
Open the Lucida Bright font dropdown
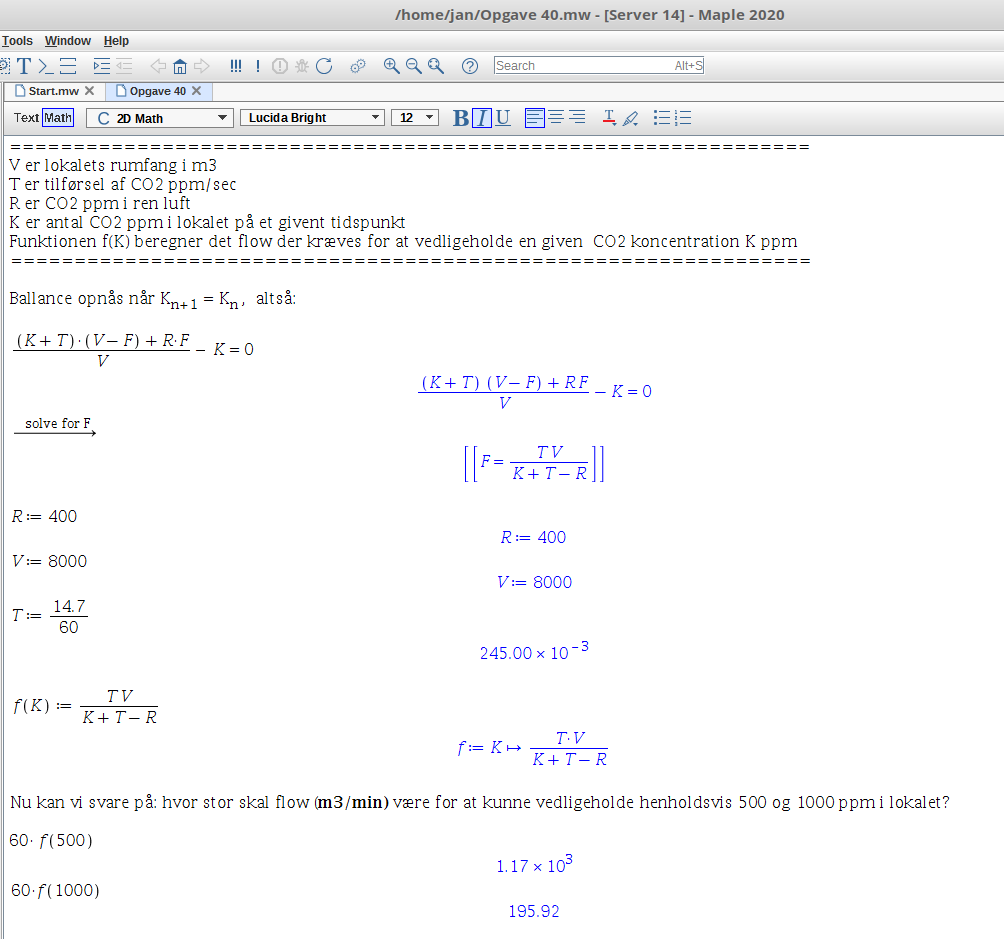312,118
